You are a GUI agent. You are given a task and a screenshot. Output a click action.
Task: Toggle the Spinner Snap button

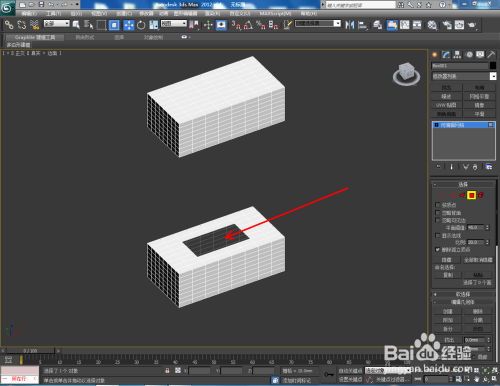pyautogui.click(x=273, y=25)
